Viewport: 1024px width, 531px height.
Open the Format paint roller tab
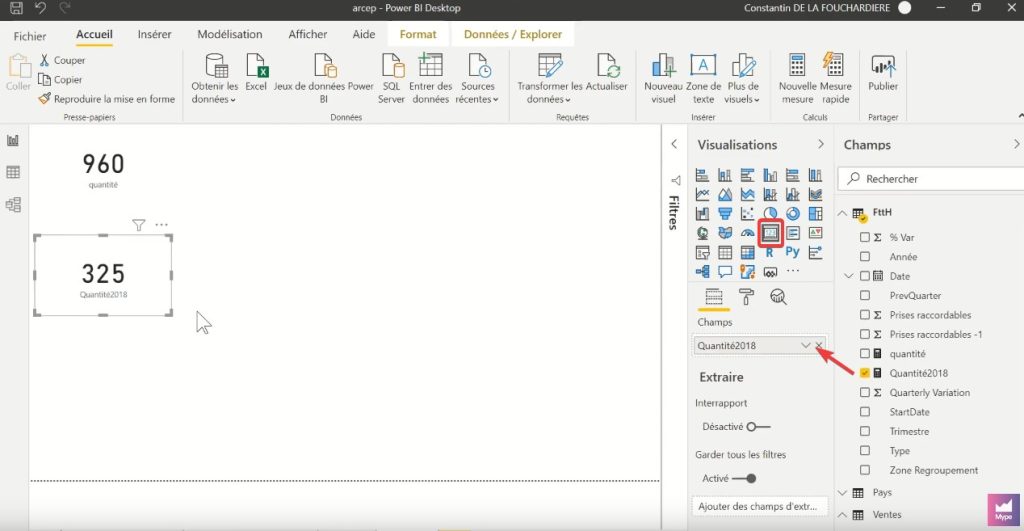pyautogui.click(x=746, y=297)
